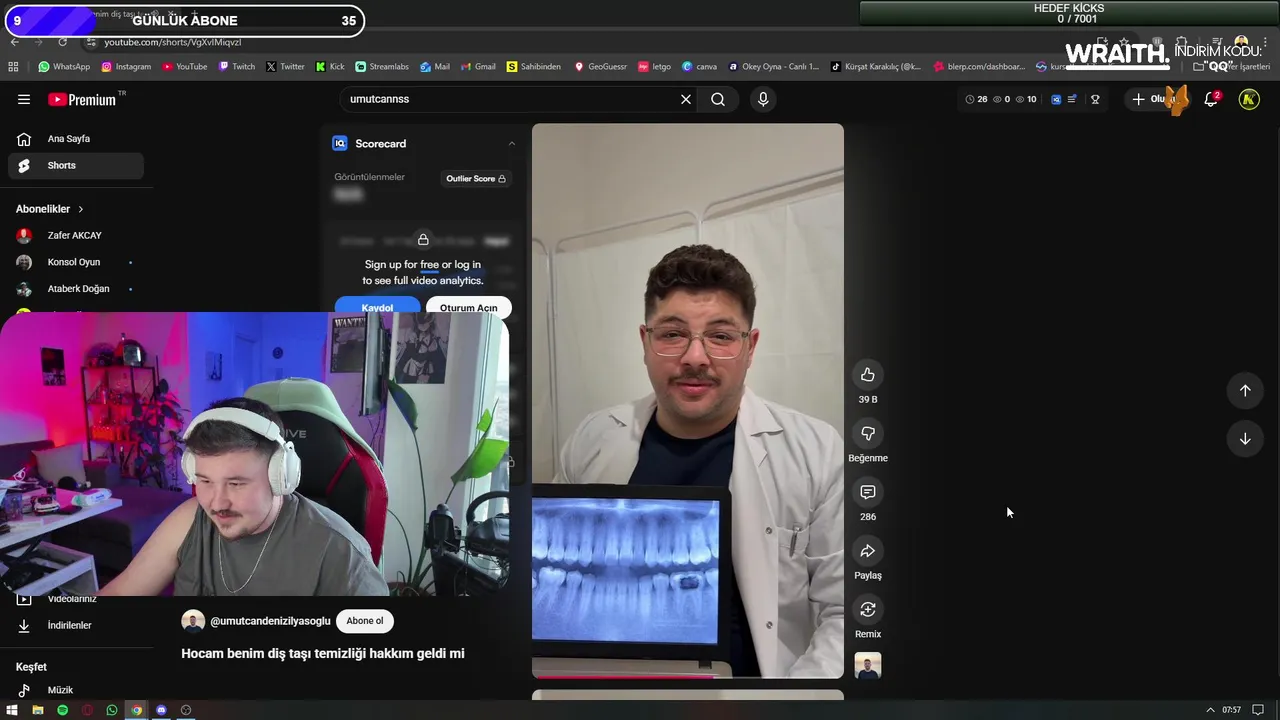Click the Short video to pause
The height and width of the screenshot is (720, 1280).
point(688,400)
